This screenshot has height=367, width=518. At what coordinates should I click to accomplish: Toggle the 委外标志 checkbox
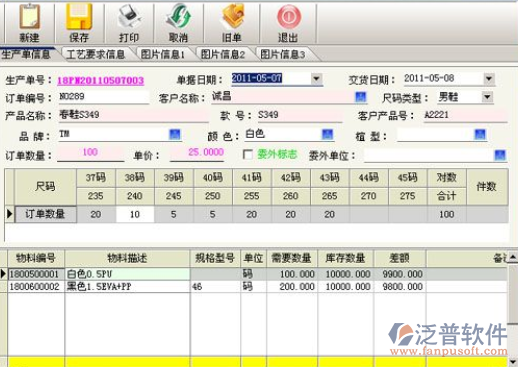point(248,154)
